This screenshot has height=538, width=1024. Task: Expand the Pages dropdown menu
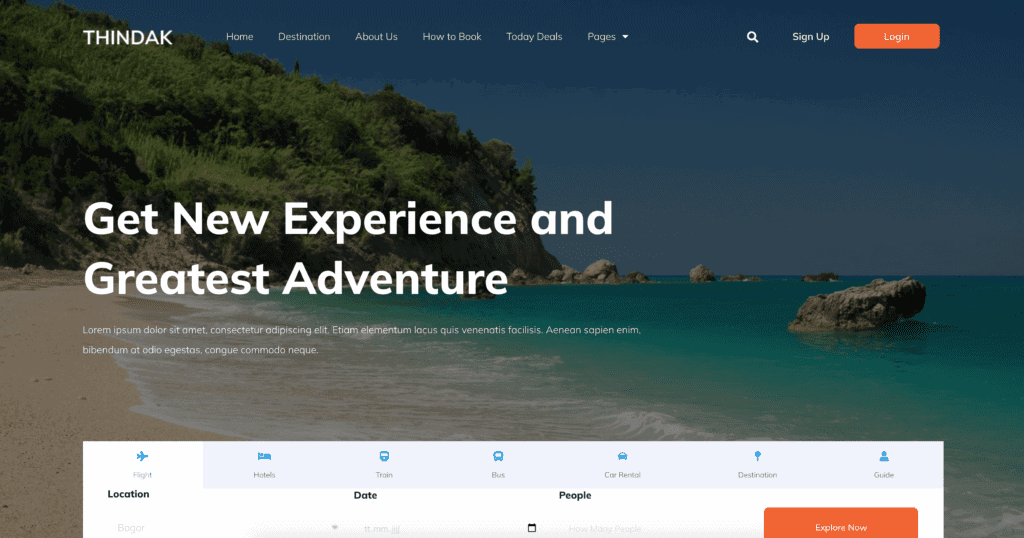click(x=607, y=37)
